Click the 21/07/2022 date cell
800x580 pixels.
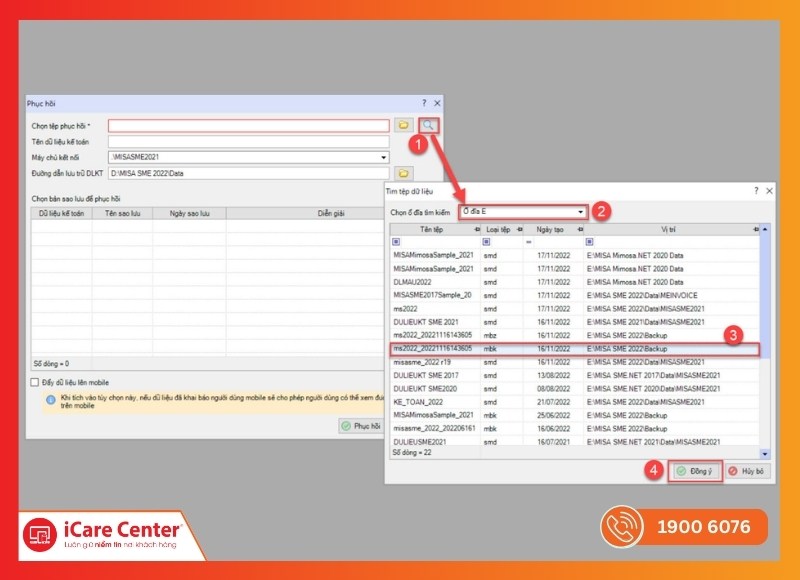pos(554,402)
